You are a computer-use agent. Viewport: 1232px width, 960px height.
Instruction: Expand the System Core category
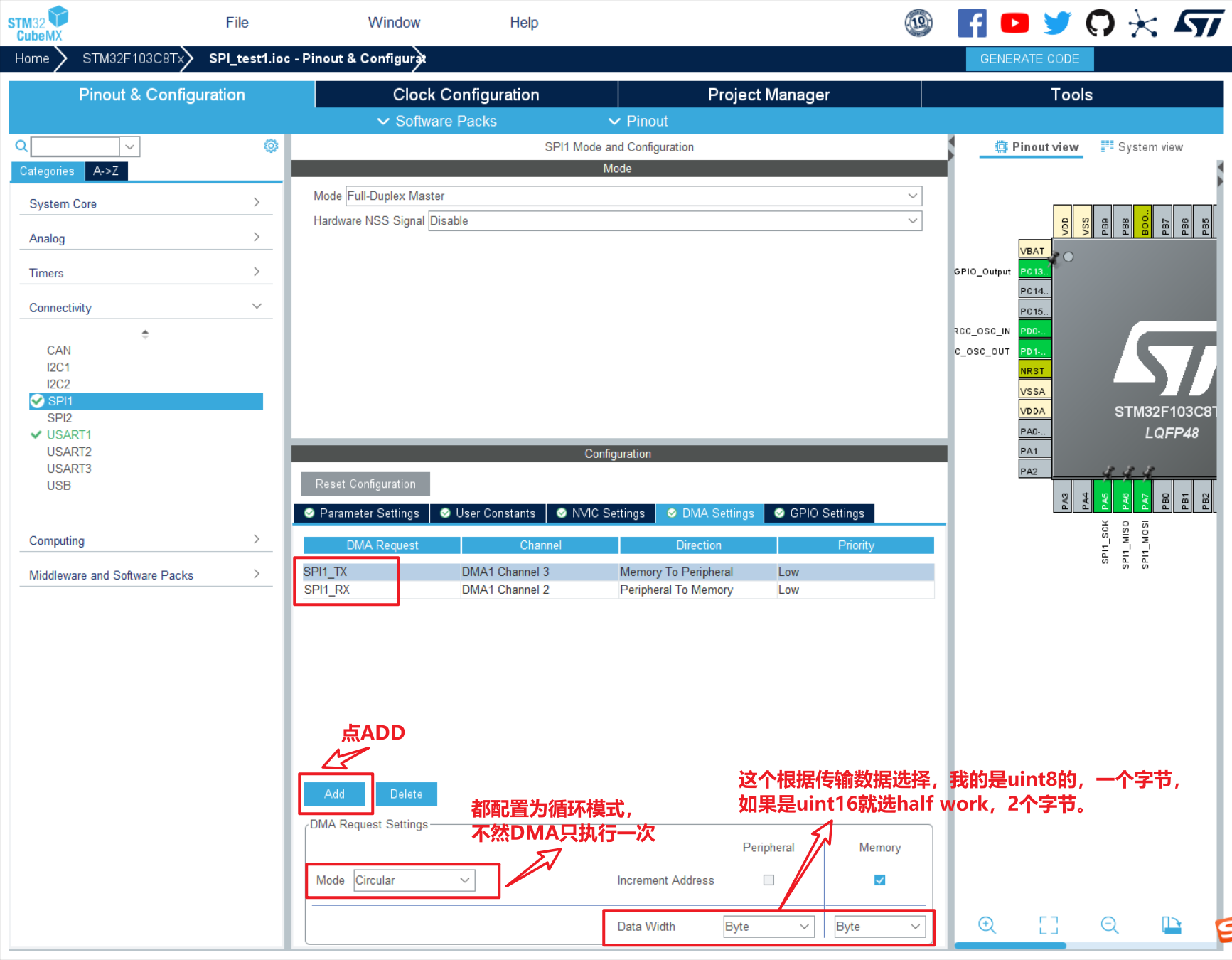pos(146,203)
